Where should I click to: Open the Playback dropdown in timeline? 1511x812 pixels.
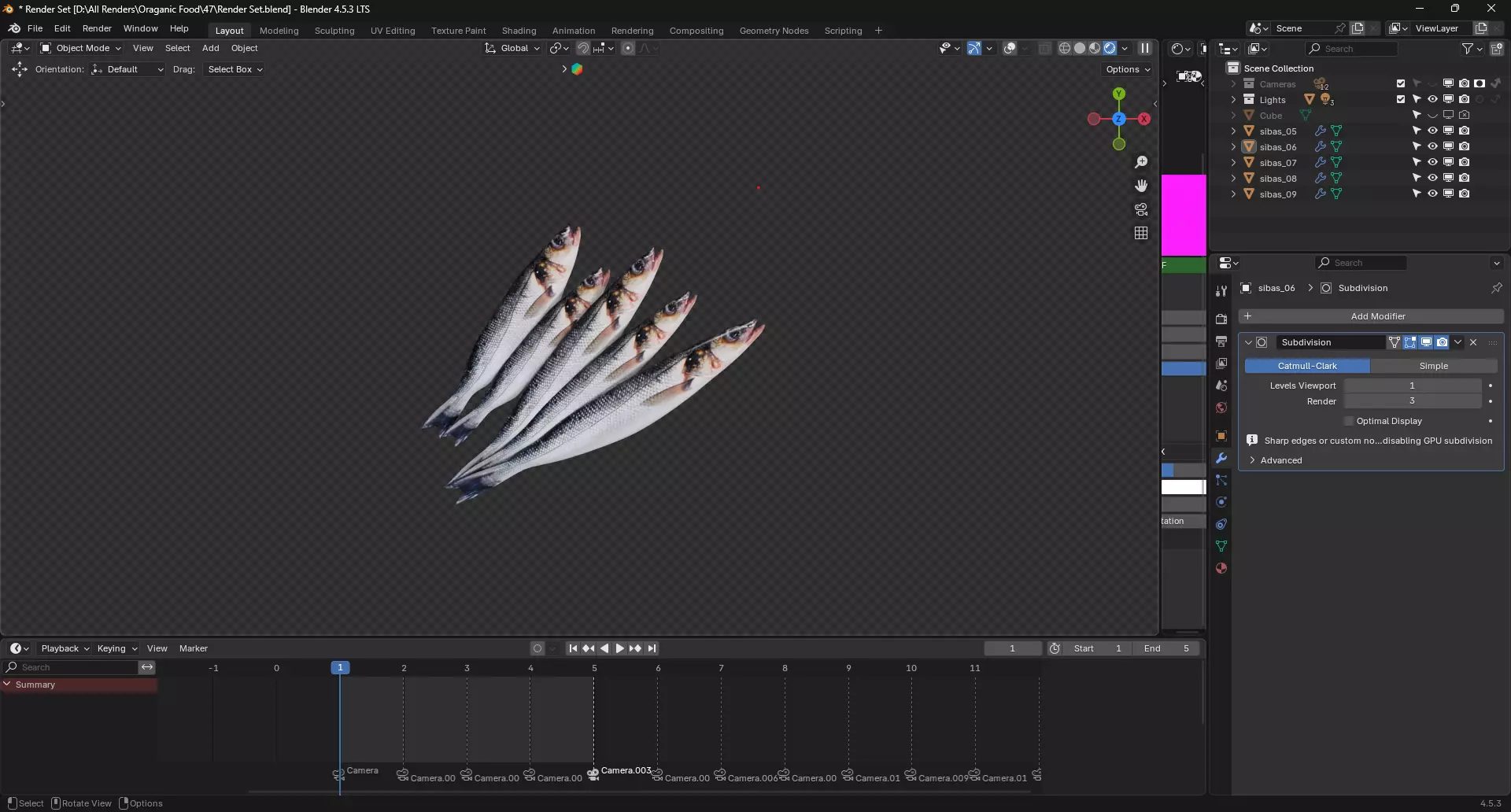[65, 648]
